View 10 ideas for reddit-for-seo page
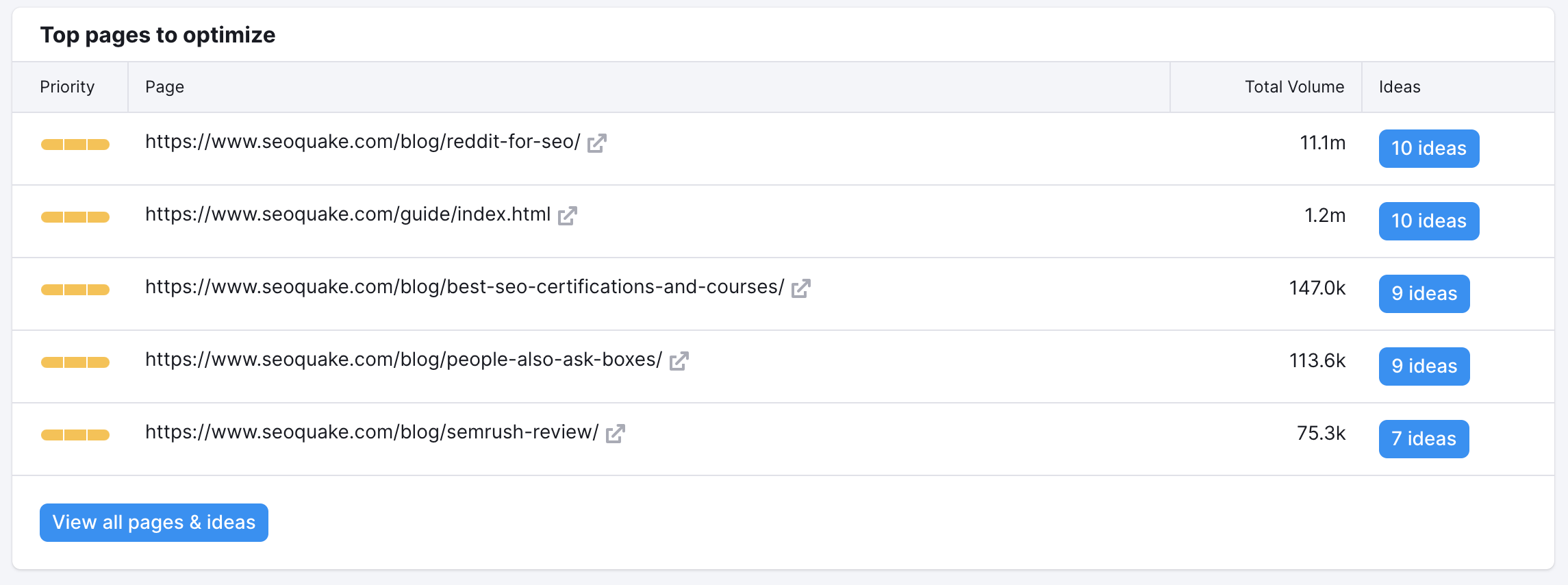This screenshot has width=1568, height=585. pyautogui.click(x=1428, y=149)
